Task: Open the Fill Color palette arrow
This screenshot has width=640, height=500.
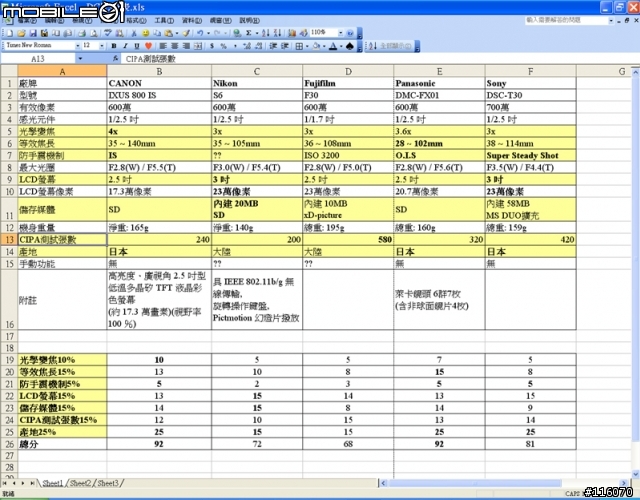Action: coord(324,46)
